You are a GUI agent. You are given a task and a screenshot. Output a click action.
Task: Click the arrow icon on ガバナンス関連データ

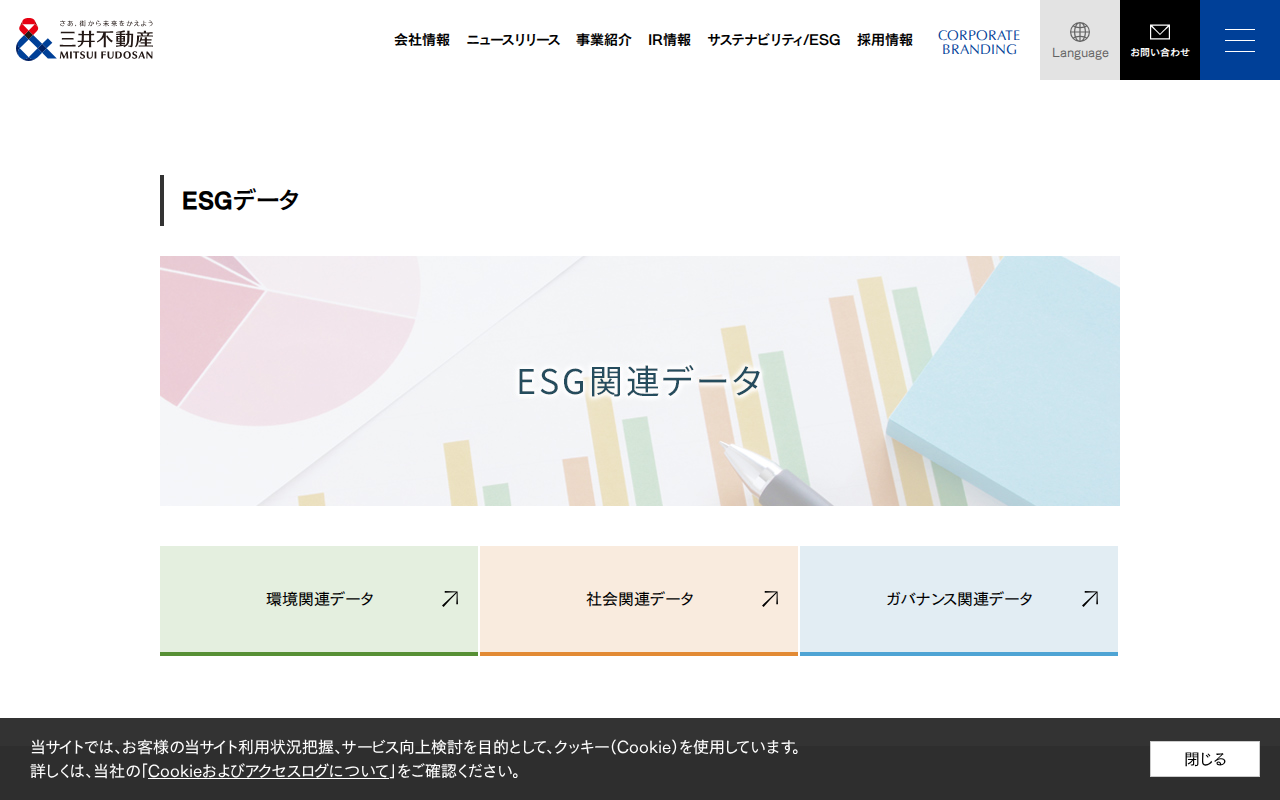tap(1090, 599)
